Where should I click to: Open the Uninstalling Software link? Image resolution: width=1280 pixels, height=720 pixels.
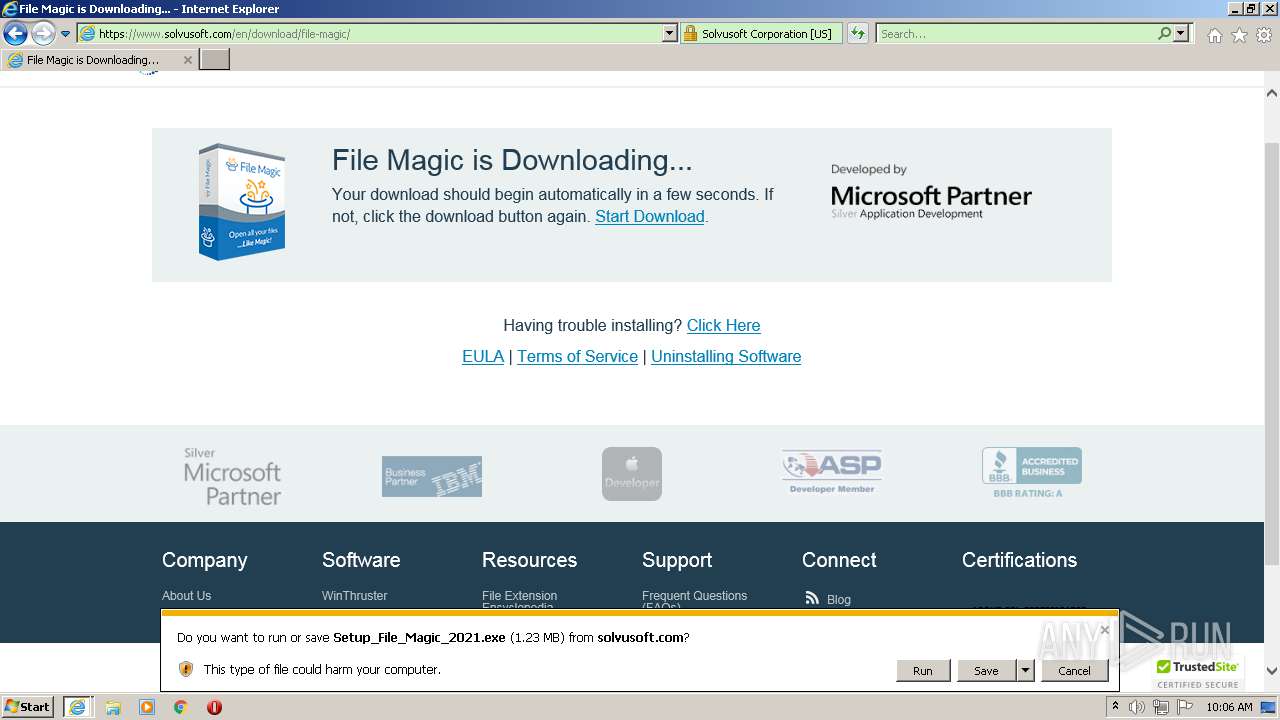[x=726, y=356]
